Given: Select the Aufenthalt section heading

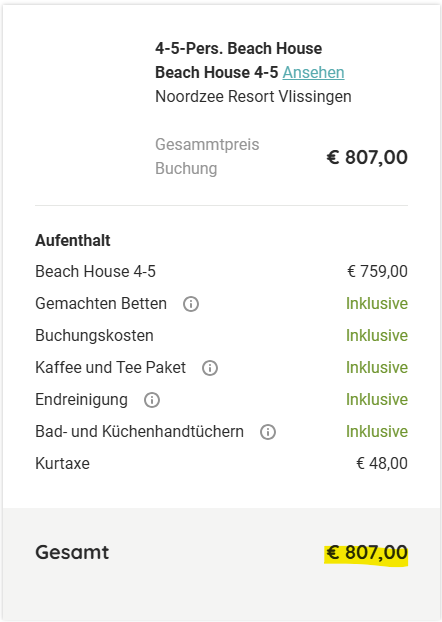Looking at the screenshot, I should [73, 240].
